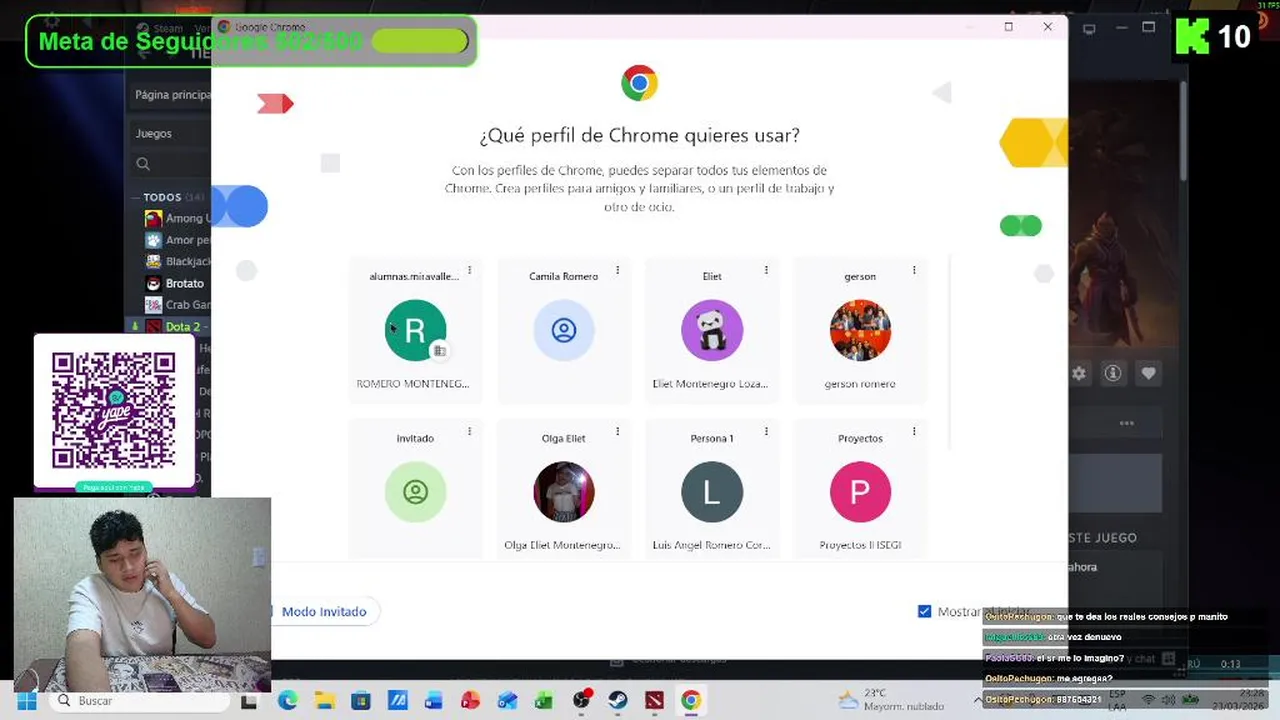Click 'gerson romero' name text
This screenshot has width=1280, height=720.
(860, 384)
